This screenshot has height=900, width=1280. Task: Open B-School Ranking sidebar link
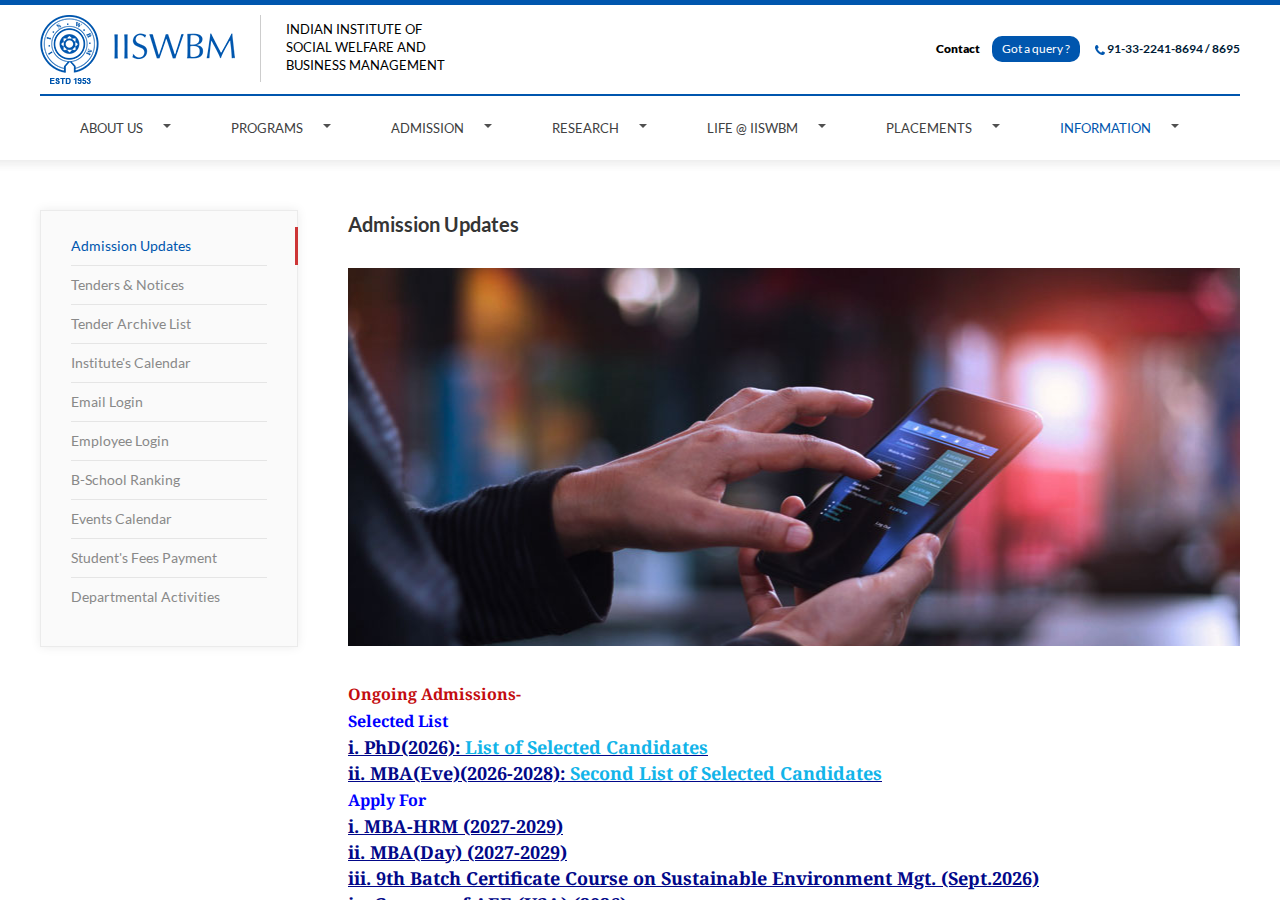click(x=125, y=480)
